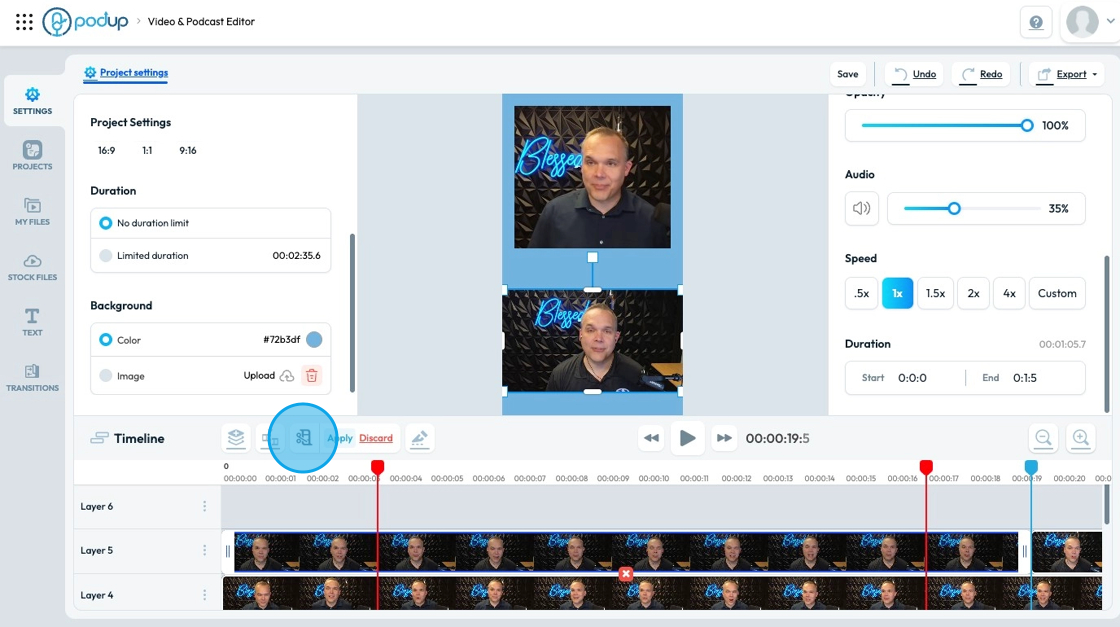Set speed to .5x
Image resolution: width=1120 pixels, height=627 pixels.
click(861, 294)
